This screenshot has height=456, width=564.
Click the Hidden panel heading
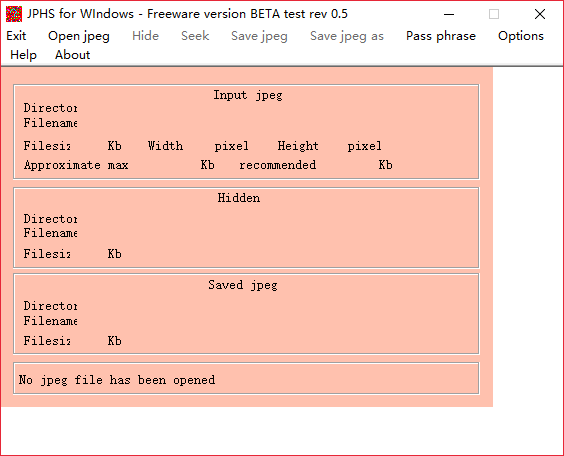coord(239,198)
